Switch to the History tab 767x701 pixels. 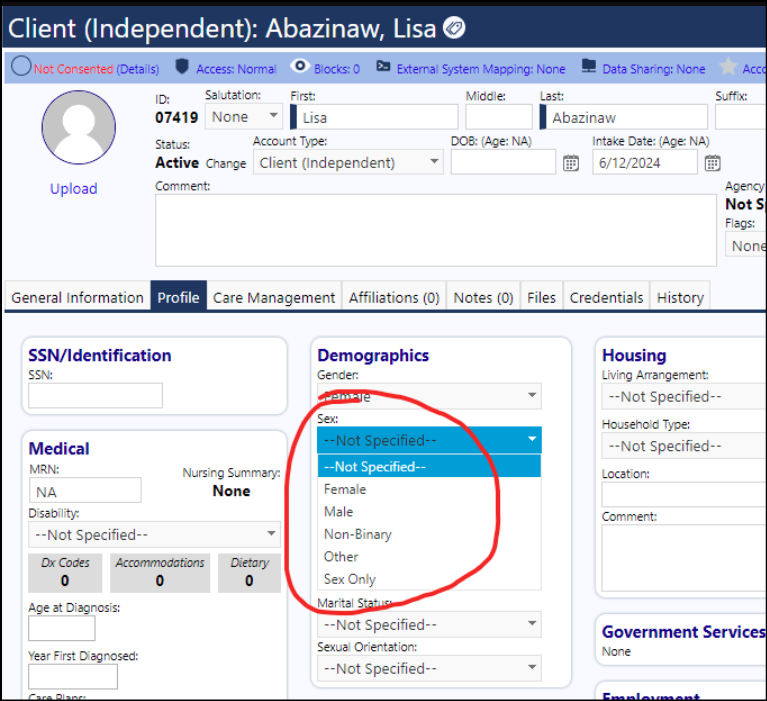[x=680, y=296]
